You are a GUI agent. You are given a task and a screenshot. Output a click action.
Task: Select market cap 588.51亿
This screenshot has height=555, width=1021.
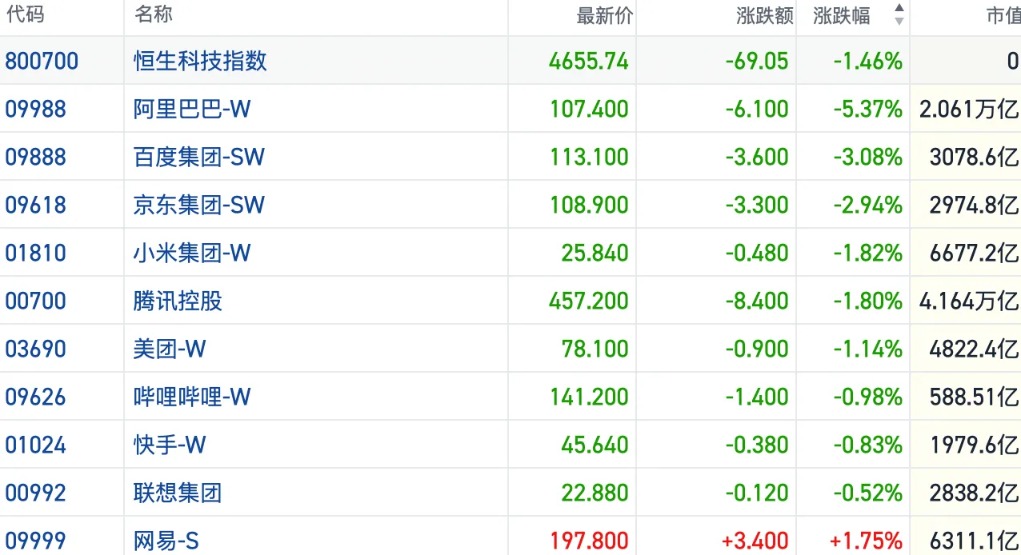point(974,397)
